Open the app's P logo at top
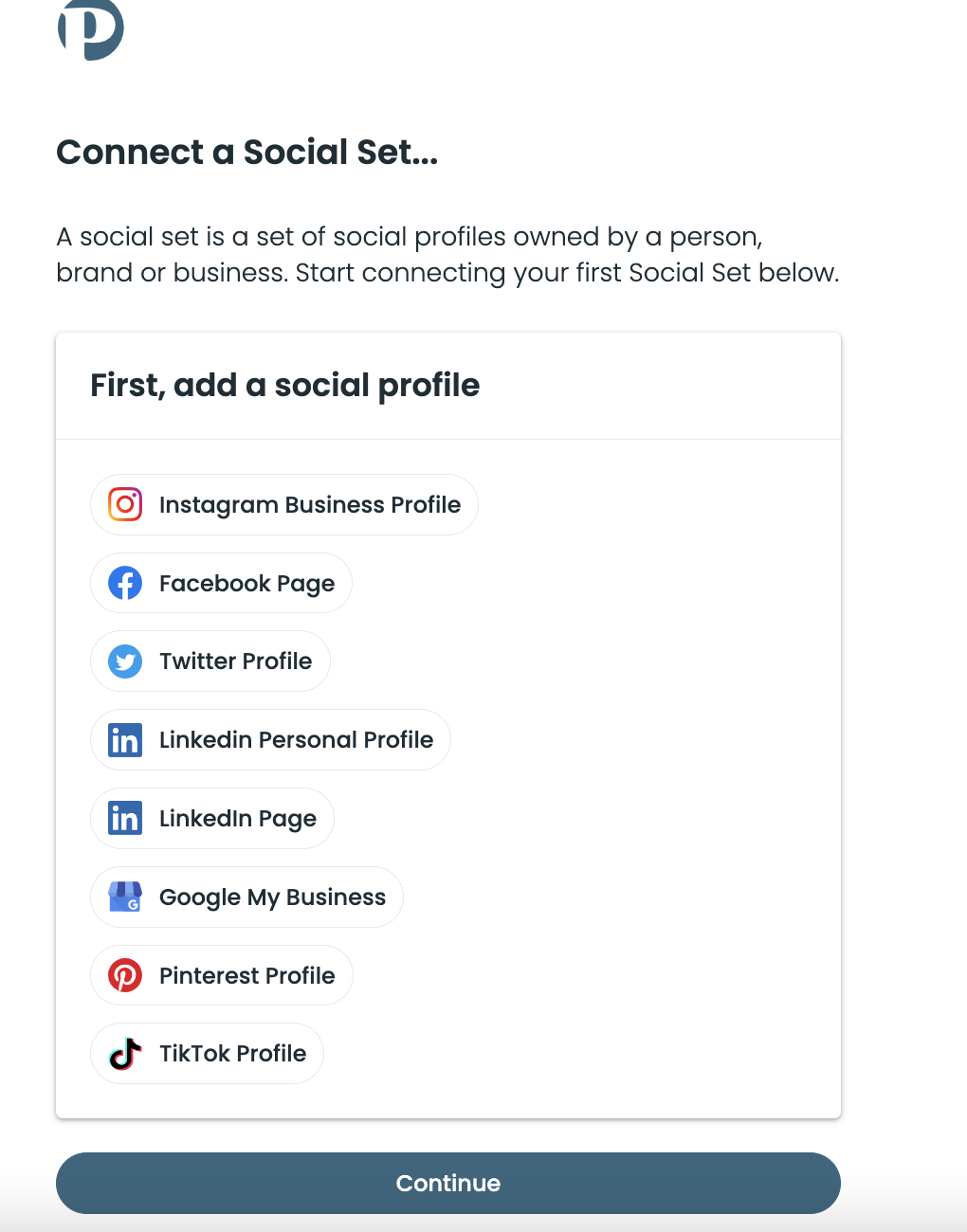Viewport: 967px width, 1232px height. [x=91, y=28]
